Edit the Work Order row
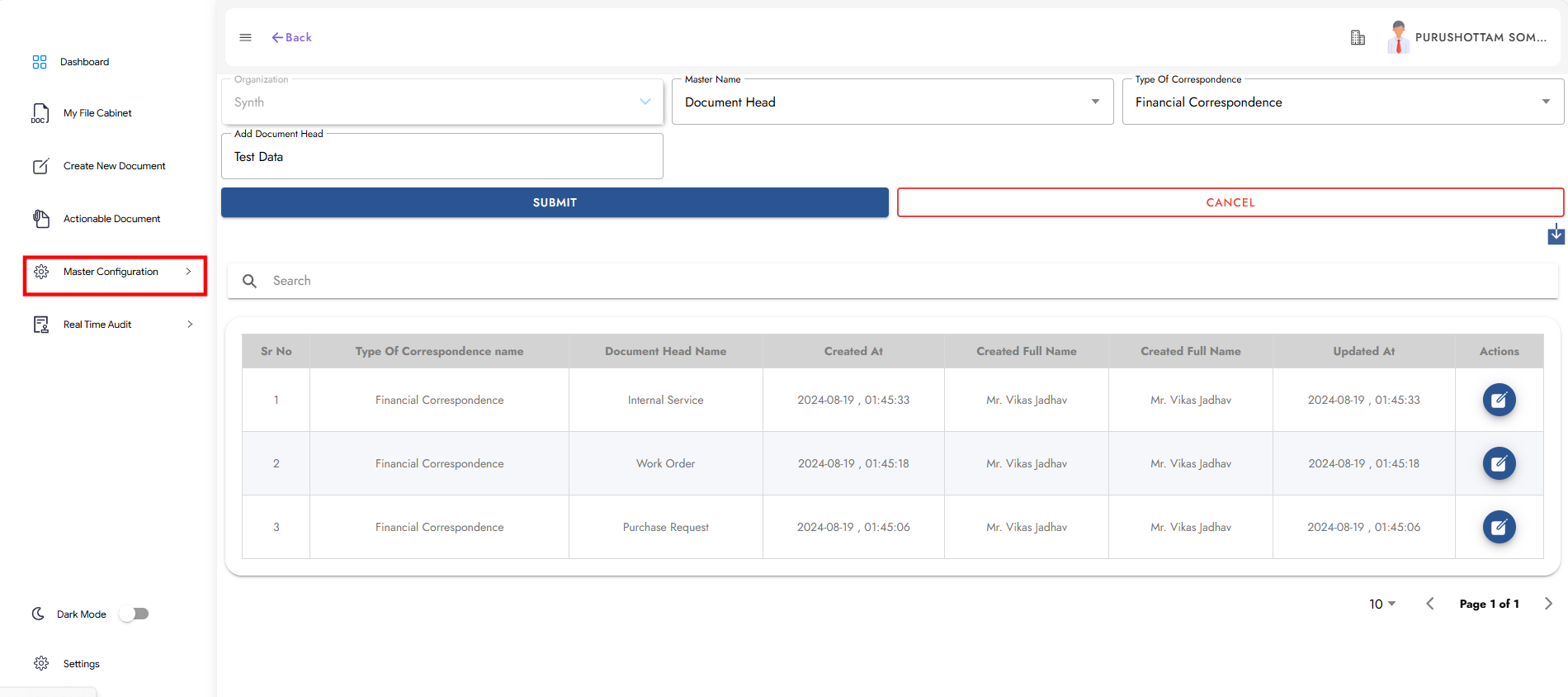Screen dimensions: 1568x697 coord(1499,463)
